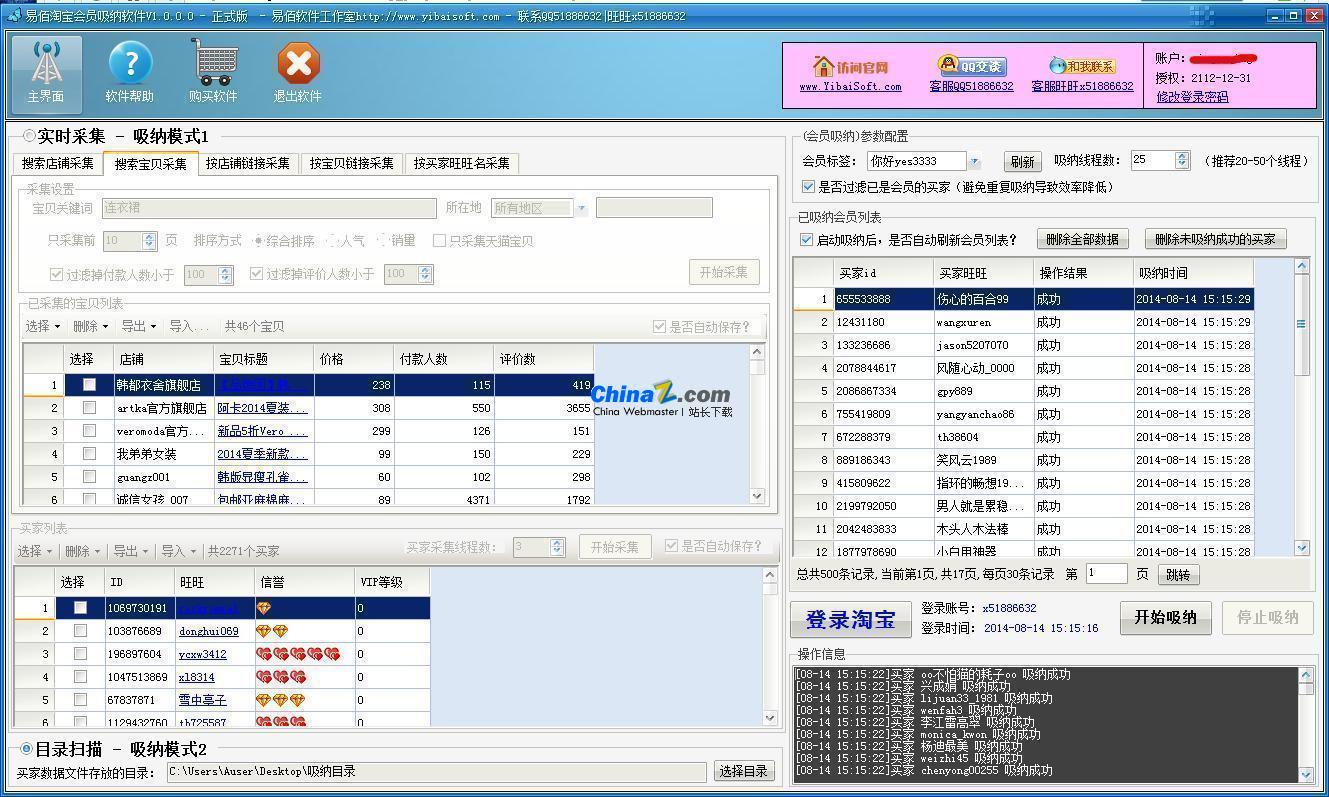The height and width of the screenshot is (797, 1329).
Task: Click the page number input field
Action: click(x=1106, y=574)
